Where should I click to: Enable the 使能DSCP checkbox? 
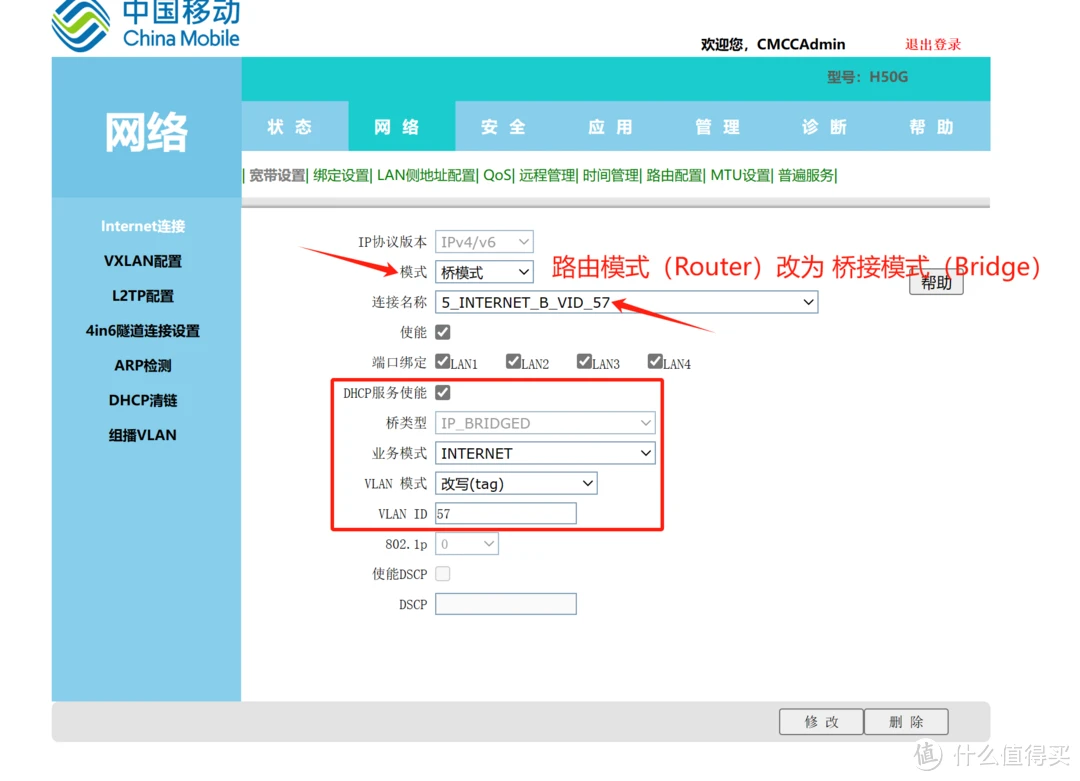(441, 573)
